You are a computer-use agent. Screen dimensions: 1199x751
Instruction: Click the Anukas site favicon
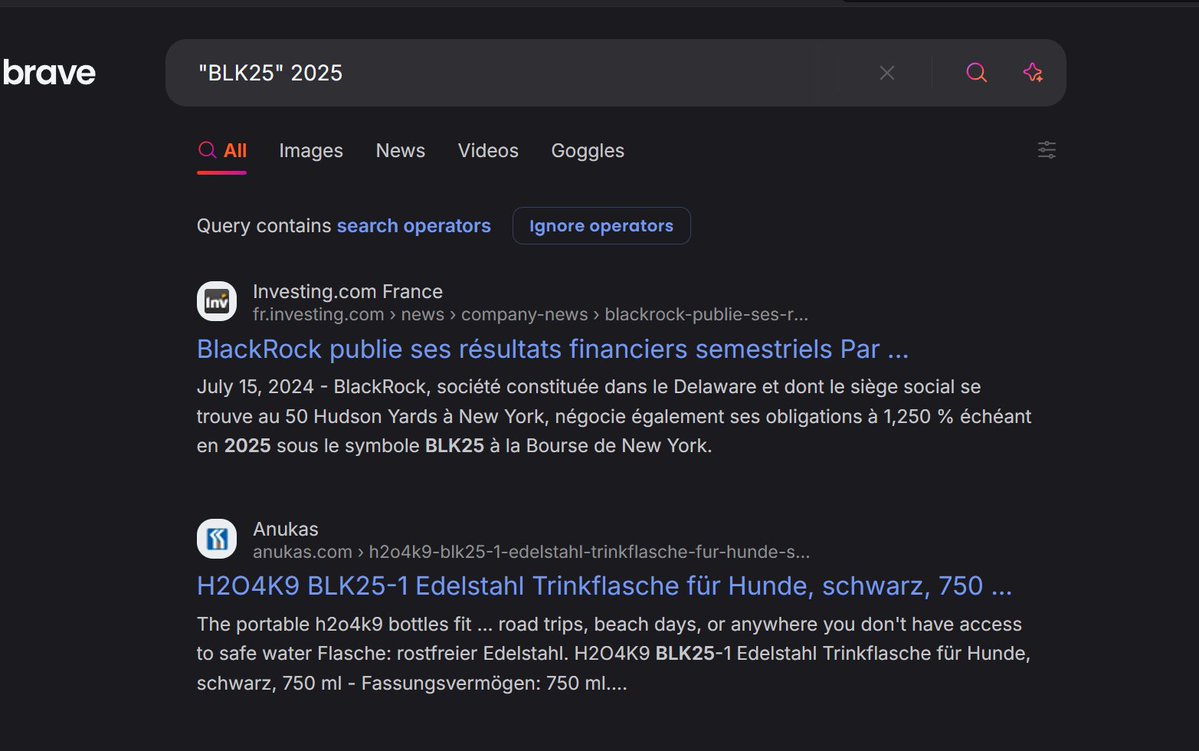tap(217, 539)
